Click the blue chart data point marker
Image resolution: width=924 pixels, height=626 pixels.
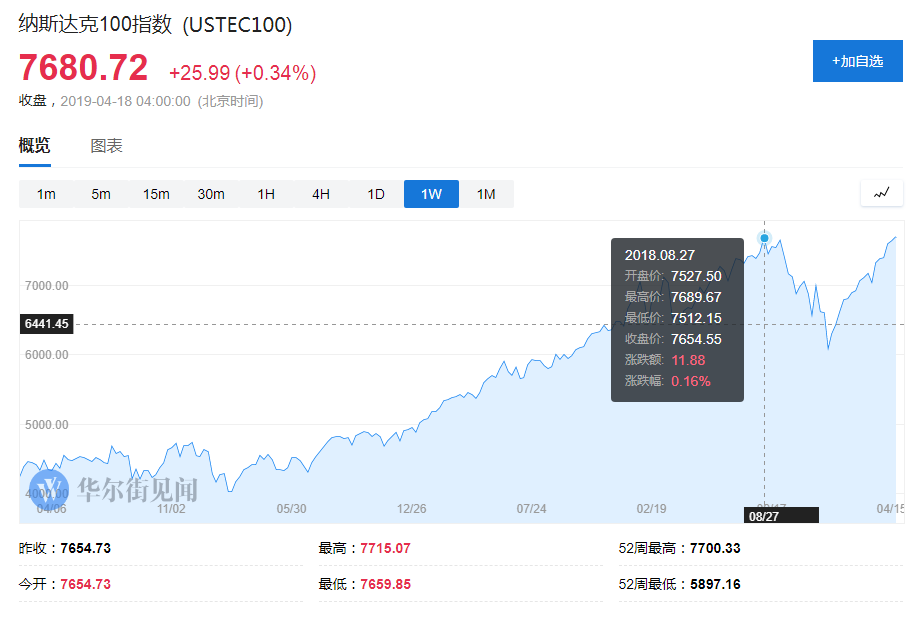click(x=764, y=238)
